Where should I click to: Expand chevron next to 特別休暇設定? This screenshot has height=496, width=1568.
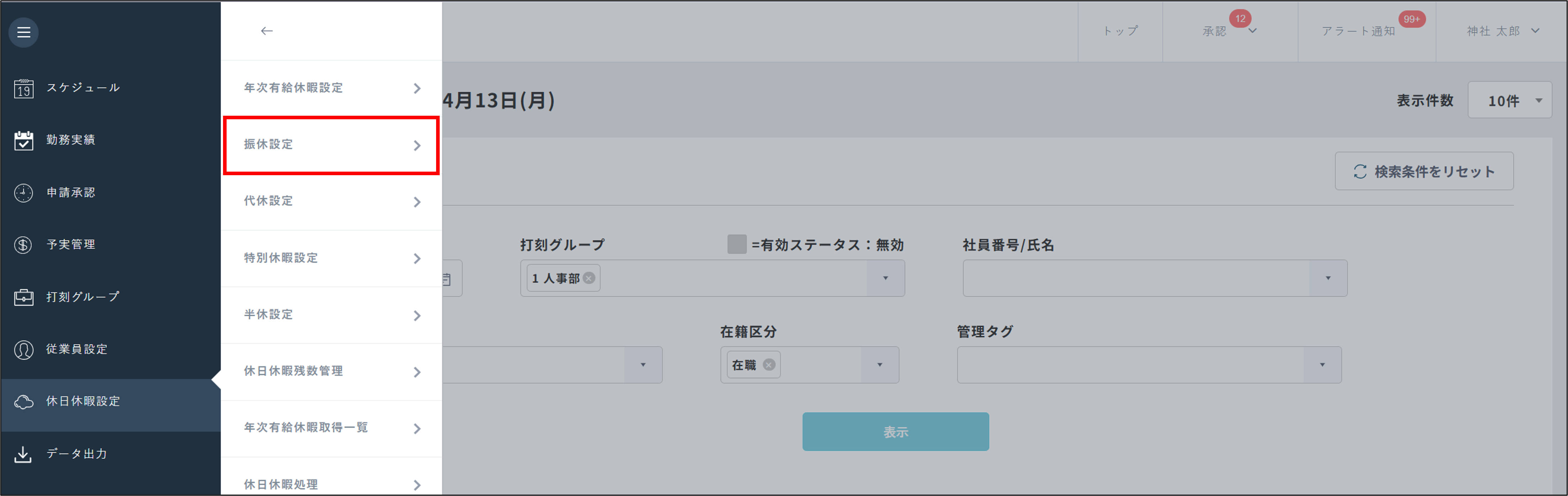click(x=417, y=259)
